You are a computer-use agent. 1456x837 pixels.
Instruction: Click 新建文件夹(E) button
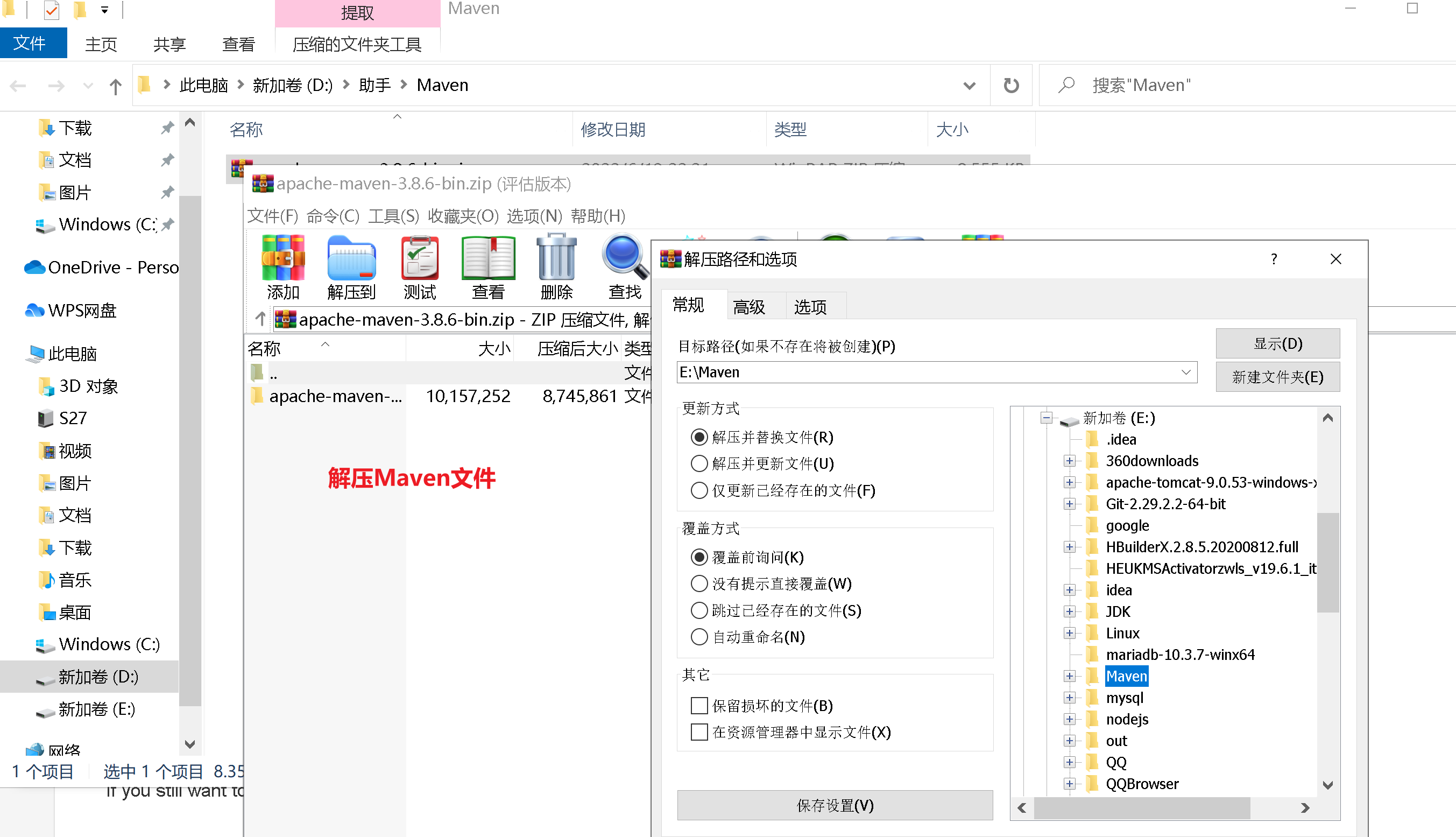1278,377
